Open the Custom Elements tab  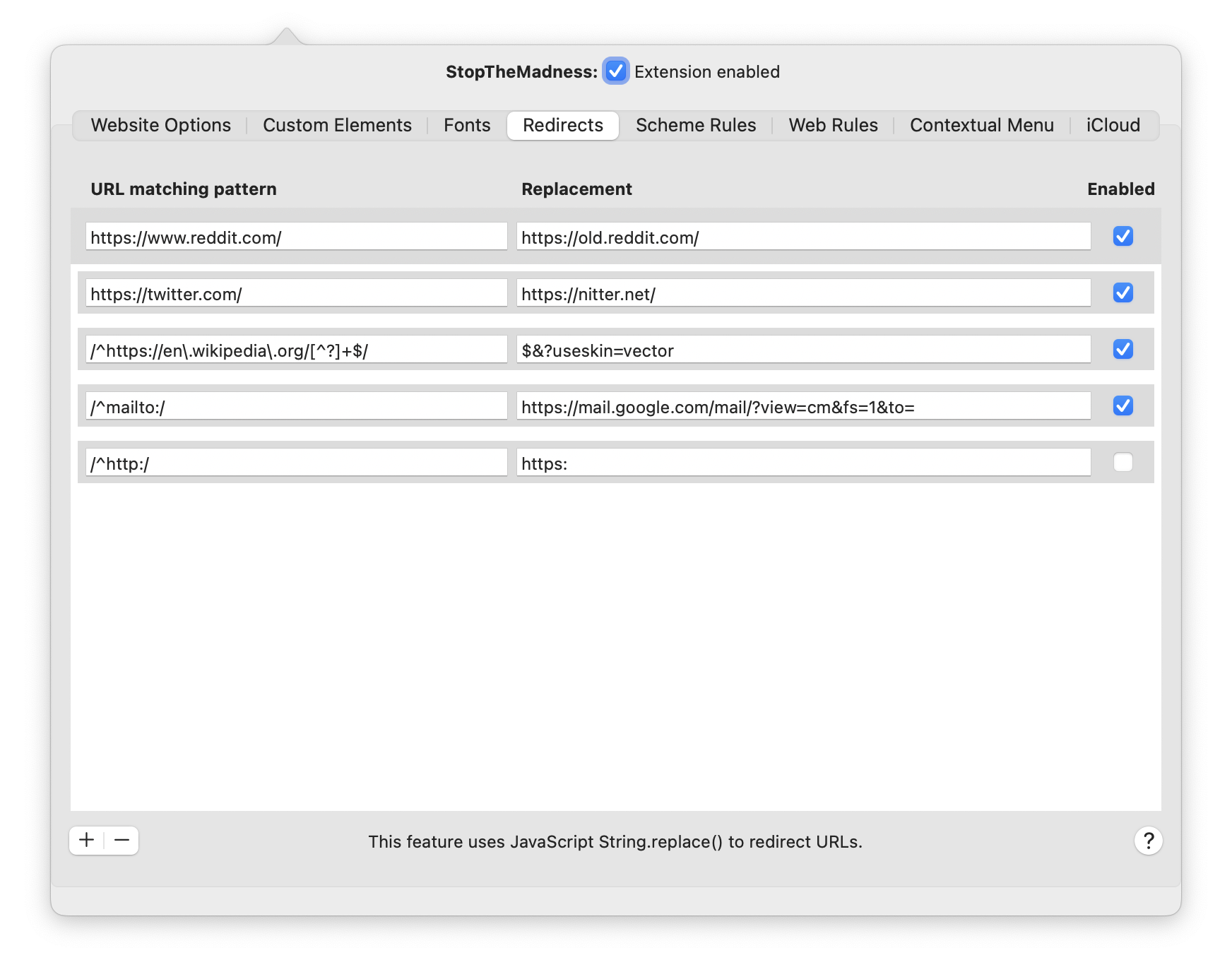click(337, 125)
